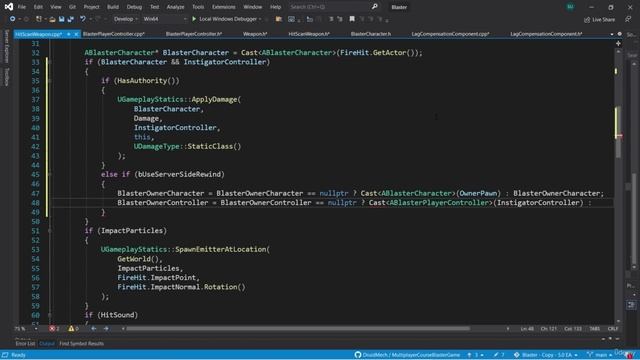
Task: Open the Help menu
Action: (x=276, y=7)
